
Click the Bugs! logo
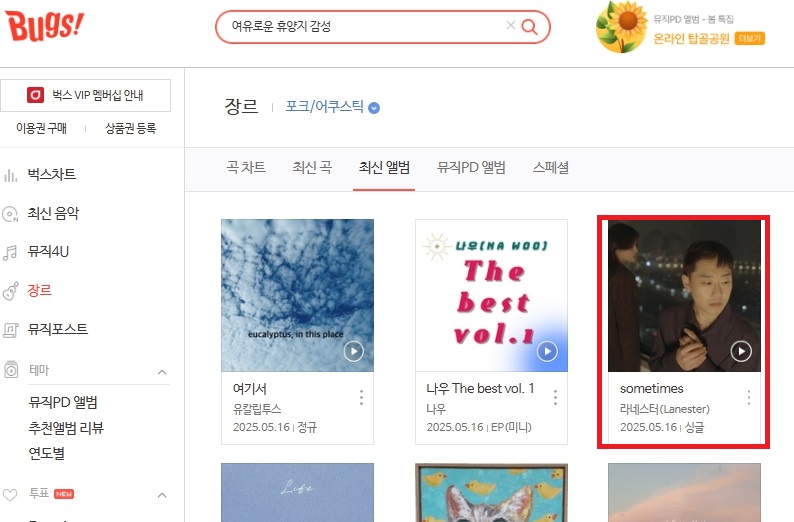(45, 25)
